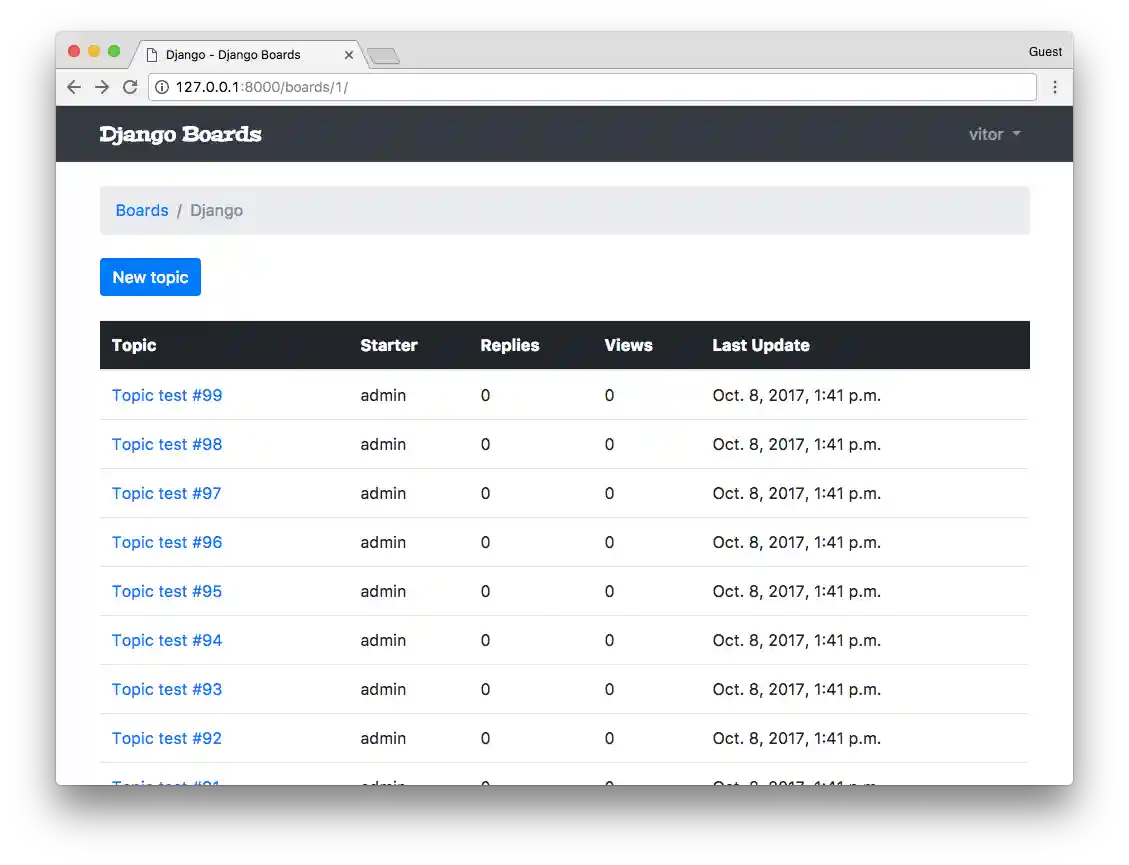Reload the page with the refresh icon
This screenshot has height=865, width=1129.
tap(130, 87)
